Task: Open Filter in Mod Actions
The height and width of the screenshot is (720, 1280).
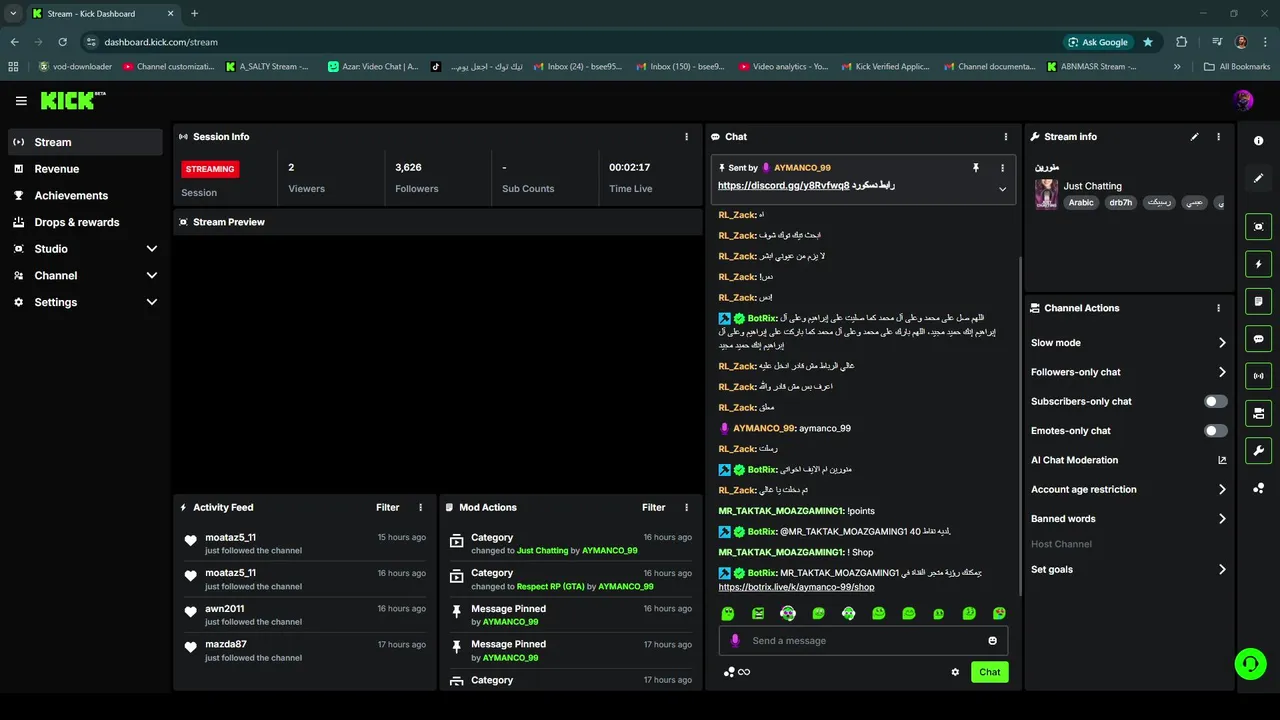Action: click(654, 508)
